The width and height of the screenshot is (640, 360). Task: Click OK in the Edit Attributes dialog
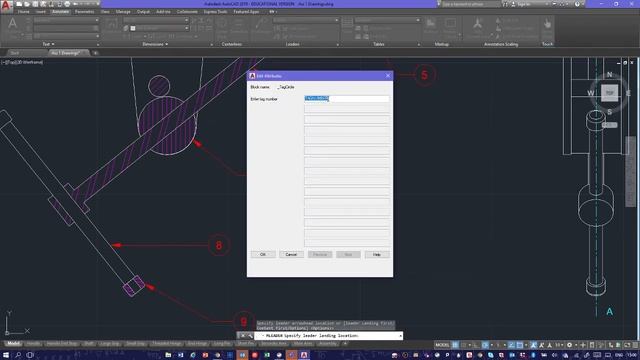point(263,254)
